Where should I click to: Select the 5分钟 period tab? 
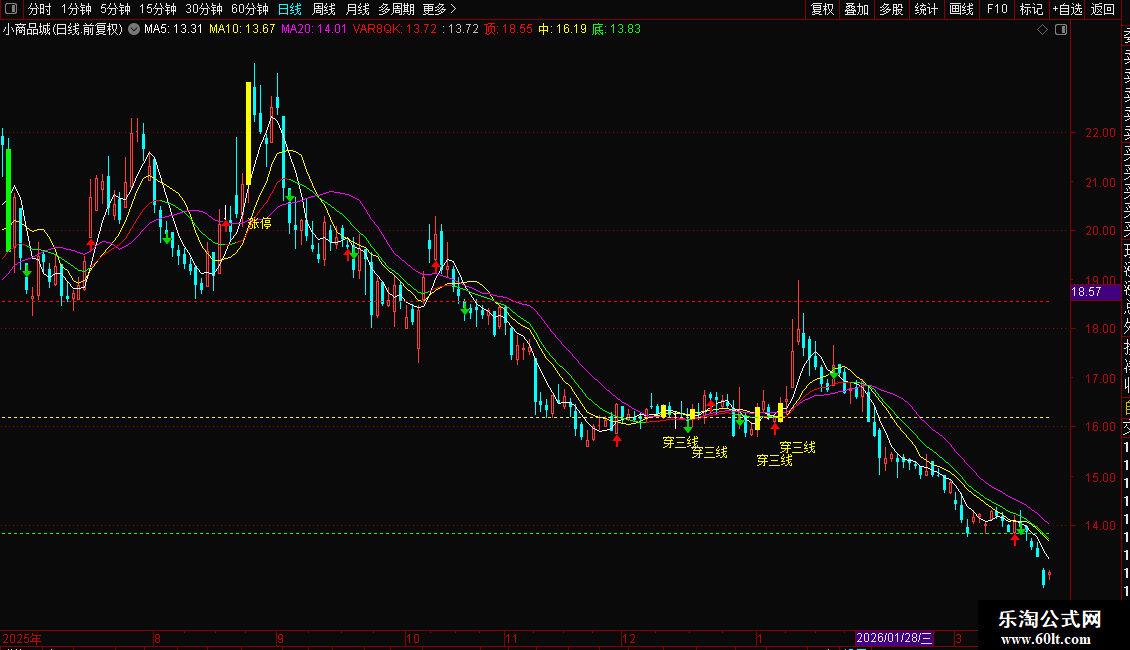(x=115, y=9)
